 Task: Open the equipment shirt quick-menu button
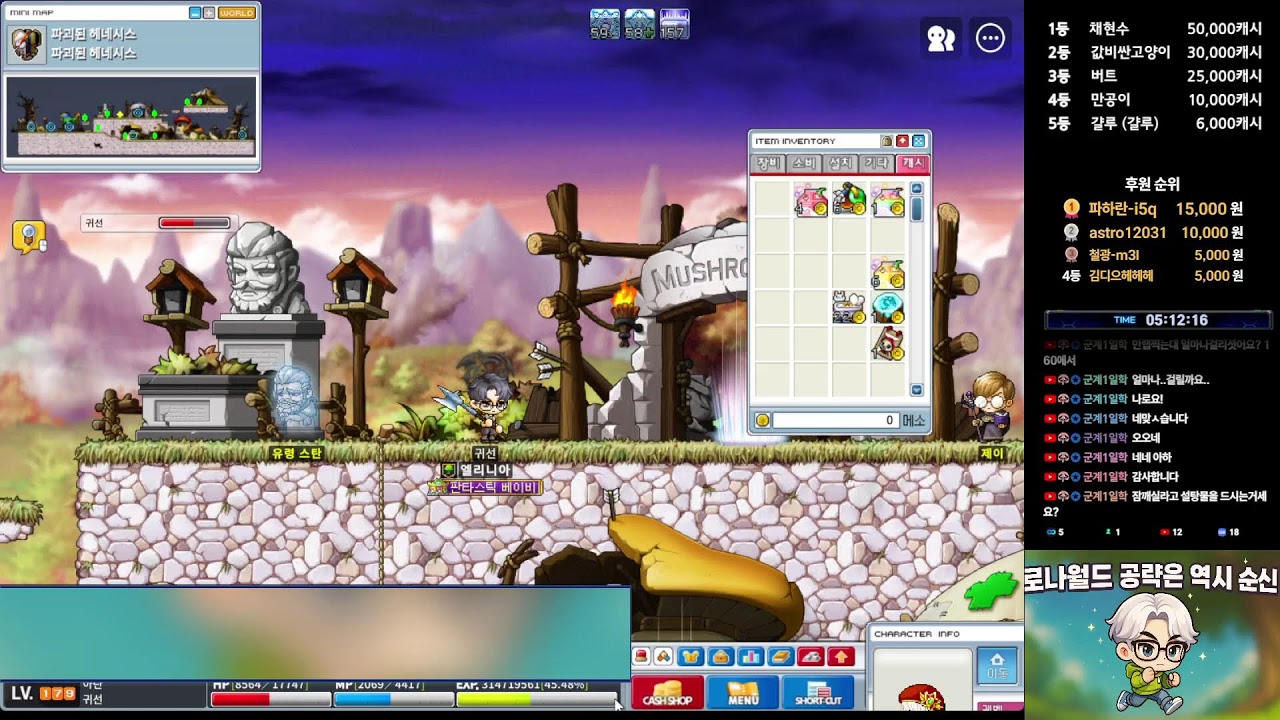coord(690,657)
